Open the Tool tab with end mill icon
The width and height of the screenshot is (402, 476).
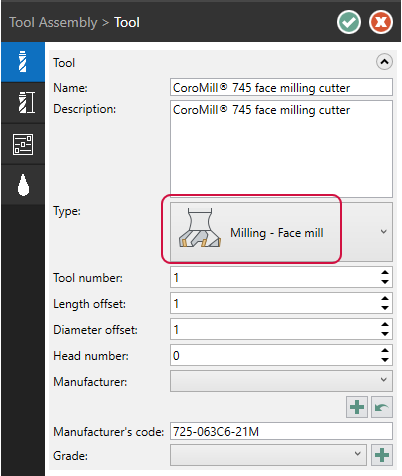(x=23, y=62)
